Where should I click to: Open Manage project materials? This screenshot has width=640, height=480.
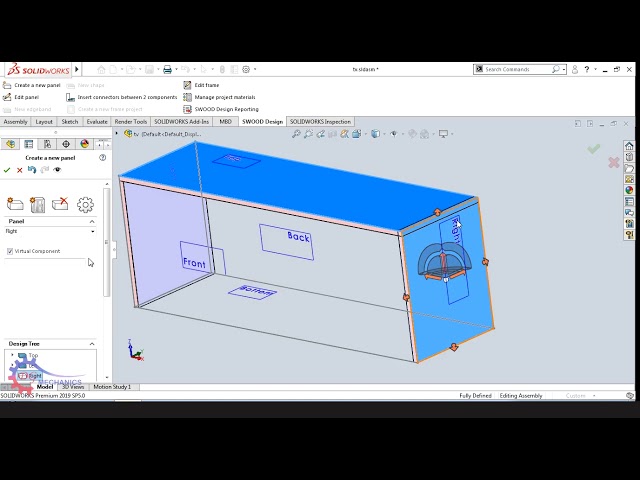[x=219, y=97]
